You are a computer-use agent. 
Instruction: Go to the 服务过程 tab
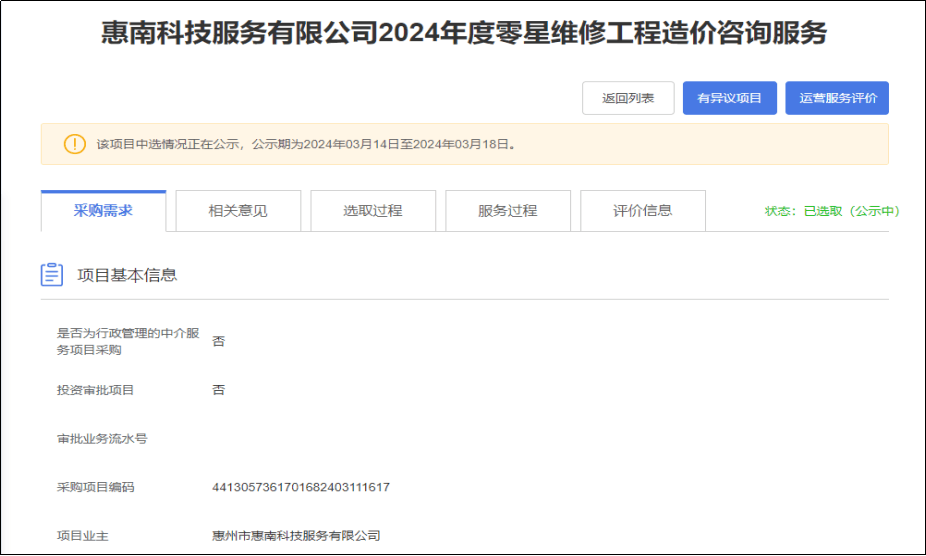click(x=508, y=211)
